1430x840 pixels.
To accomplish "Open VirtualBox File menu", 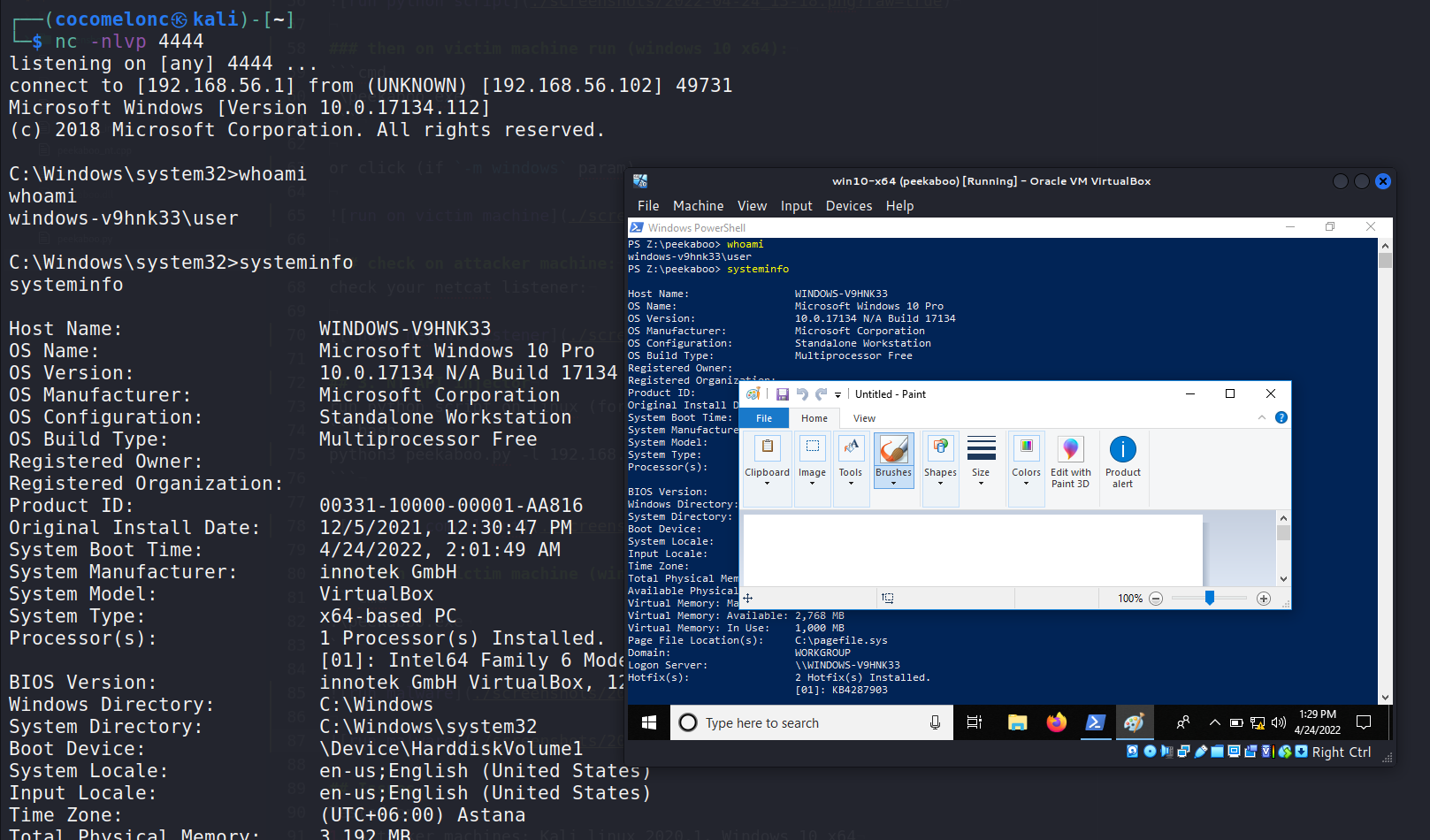I will point(648,205).
